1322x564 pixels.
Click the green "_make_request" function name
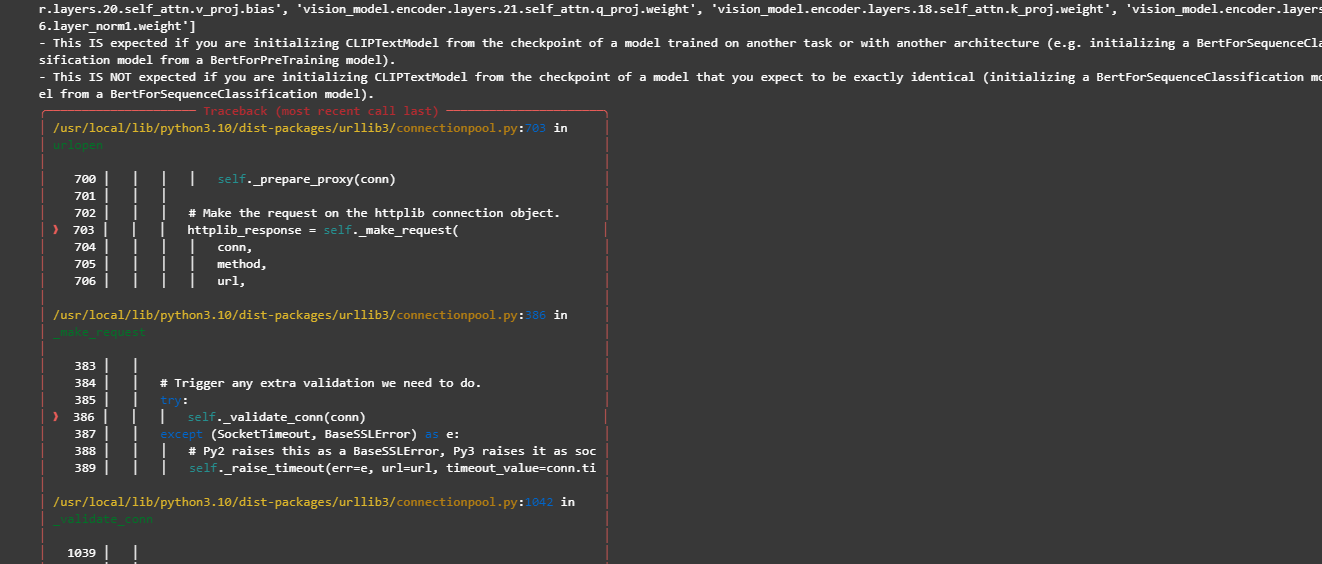98,332
